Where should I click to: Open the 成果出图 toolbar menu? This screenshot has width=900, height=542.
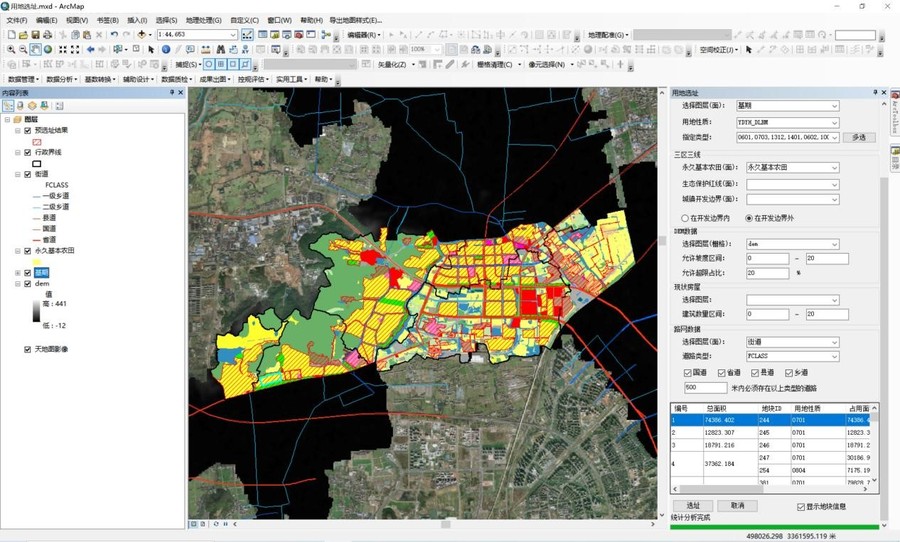(x=214, y=79)
